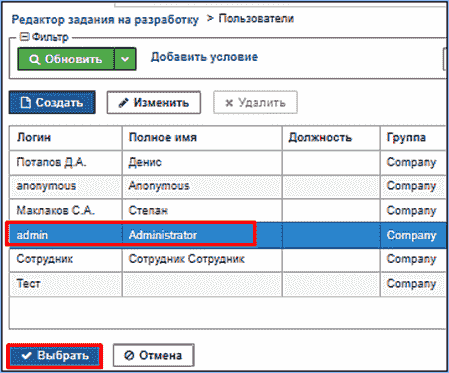
Task: Click the Удалить button
Action: (255, 102)
